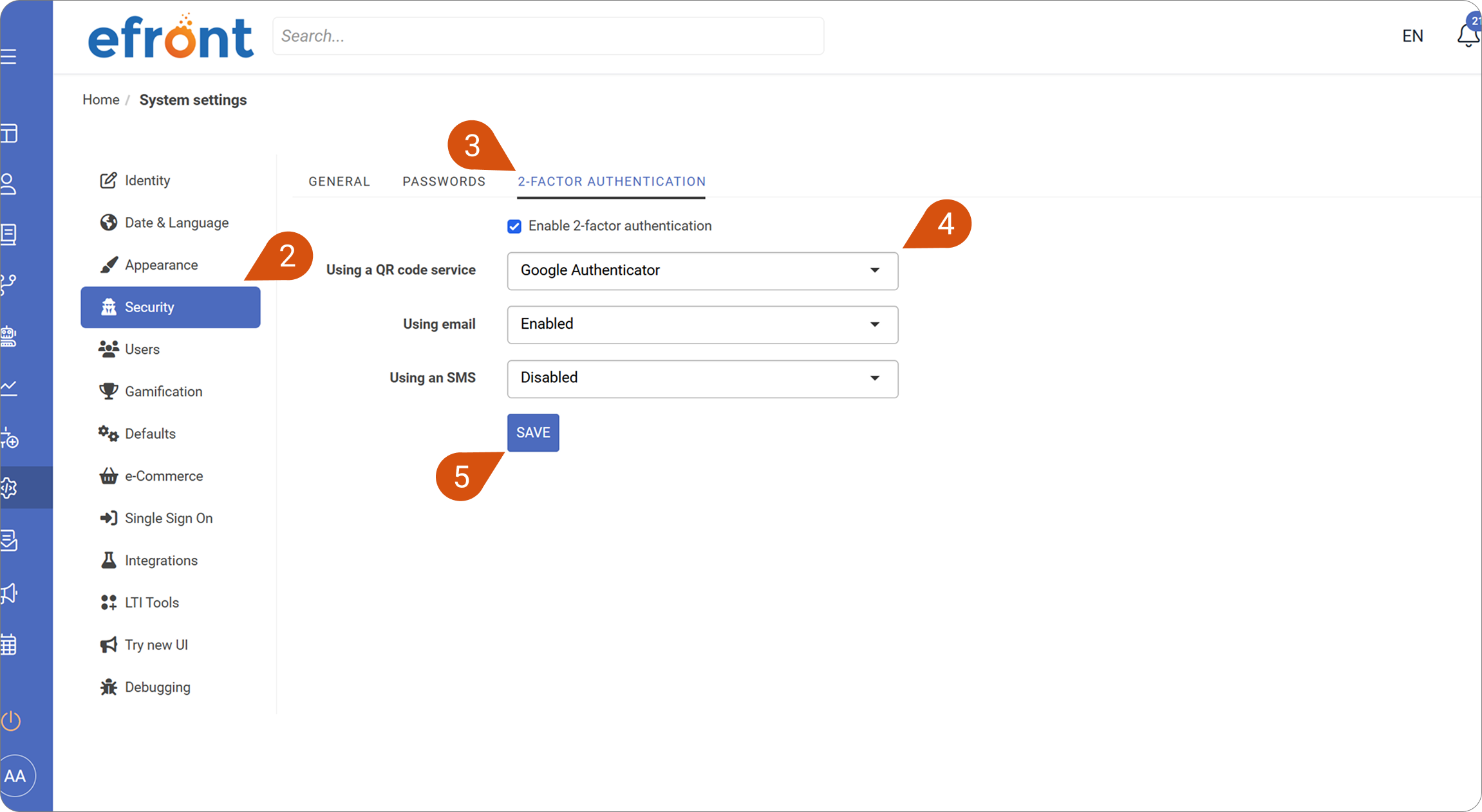Click the megaphone icon in left sidebar
1482x812 pixels.
9,593
